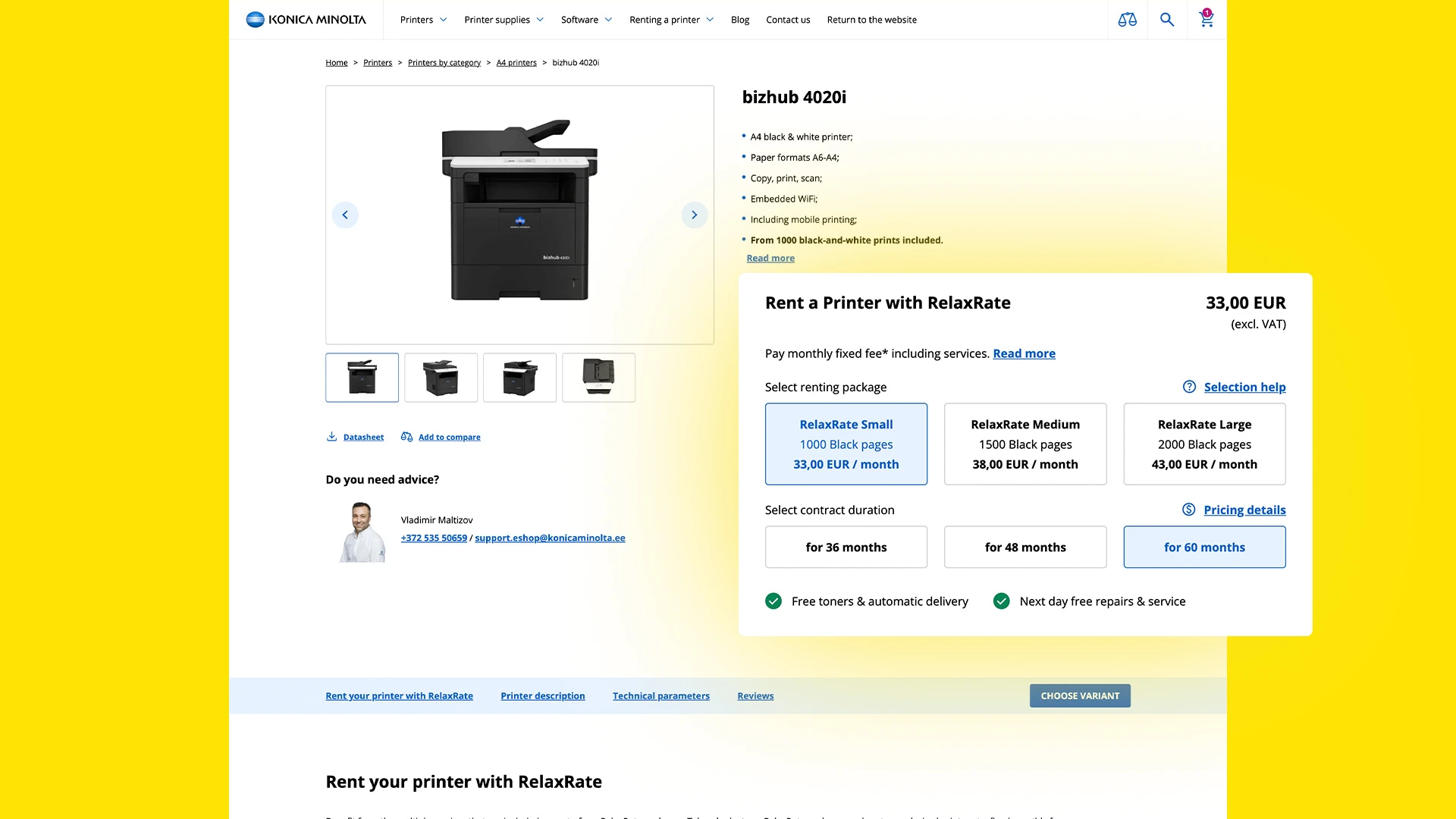
Task: Open the shopping cart icon
Action: point(1206,19)
